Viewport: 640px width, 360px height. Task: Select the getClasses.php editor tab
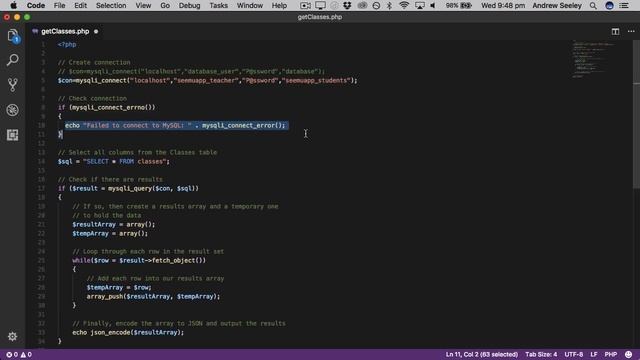[65, 31]
